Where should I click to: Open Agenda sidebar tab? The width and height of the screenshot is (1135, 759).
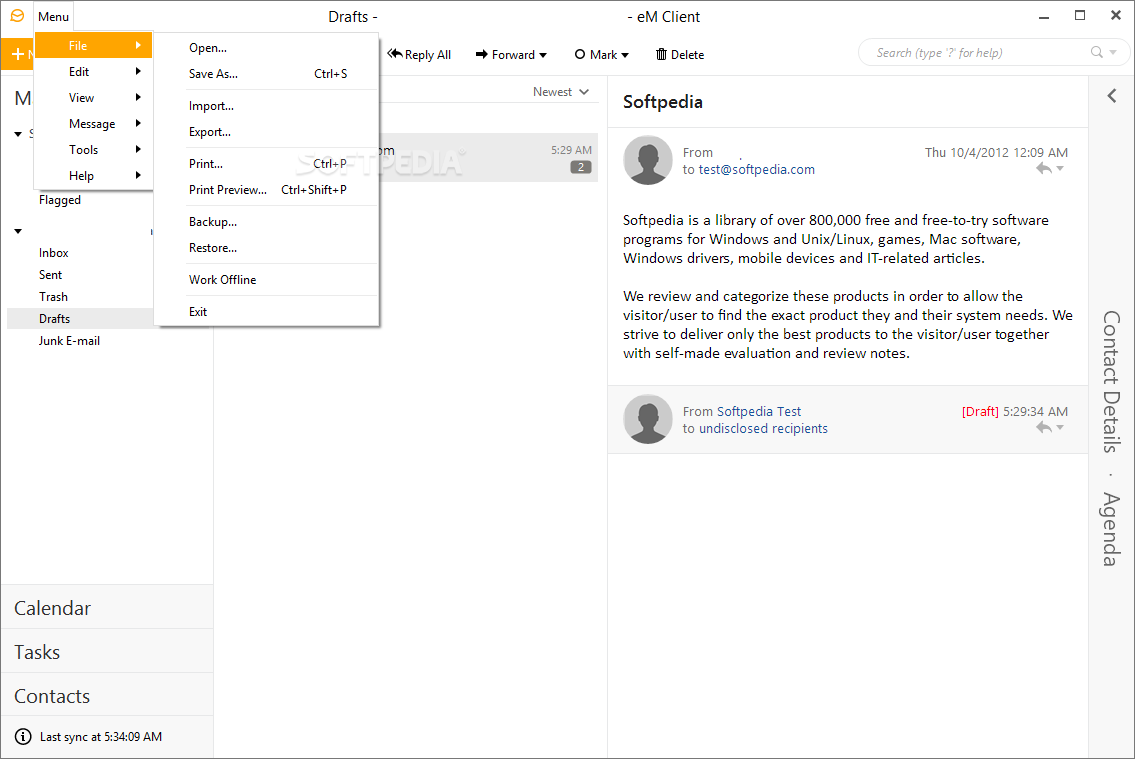point(1112,529)
